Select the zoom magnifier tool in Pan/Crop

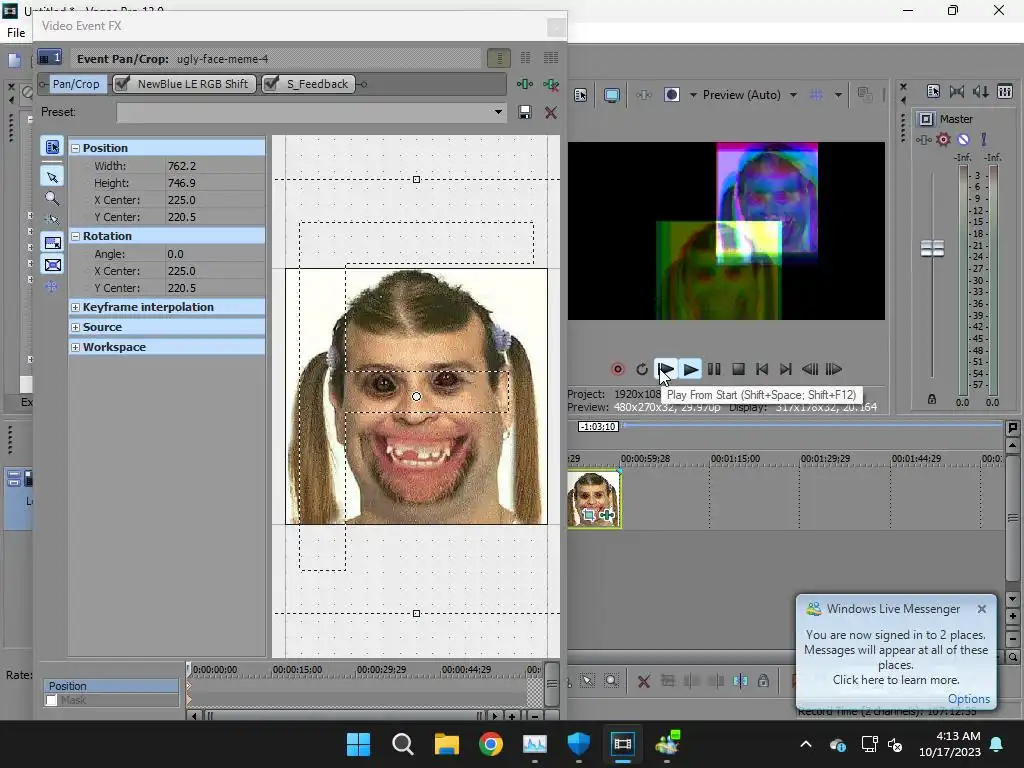[52, 198]
